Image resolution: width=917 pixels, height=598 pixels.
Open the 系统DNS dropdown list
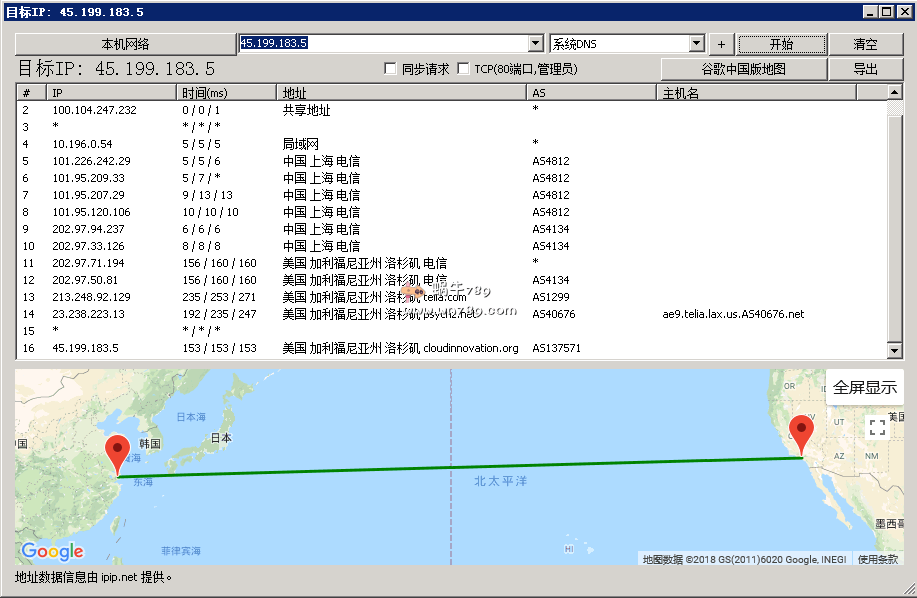pyautogui.click(x=696, y=44)
